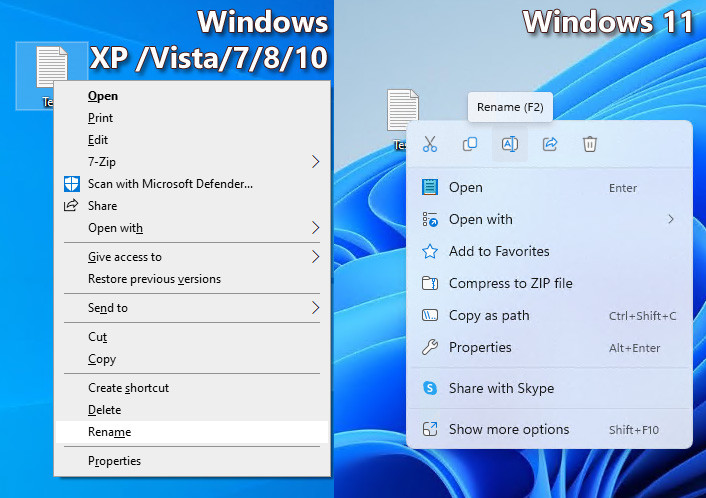Viewport: 706px width, 498px height.
Task: Click the Share icon in classic menu
Action: [x=71, y=206]
